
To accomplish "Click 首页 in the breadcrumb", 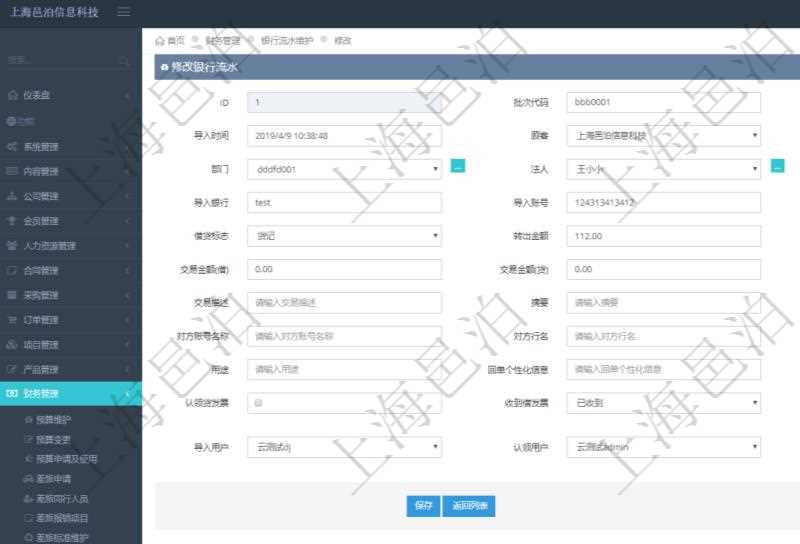I will pos(176,40).
